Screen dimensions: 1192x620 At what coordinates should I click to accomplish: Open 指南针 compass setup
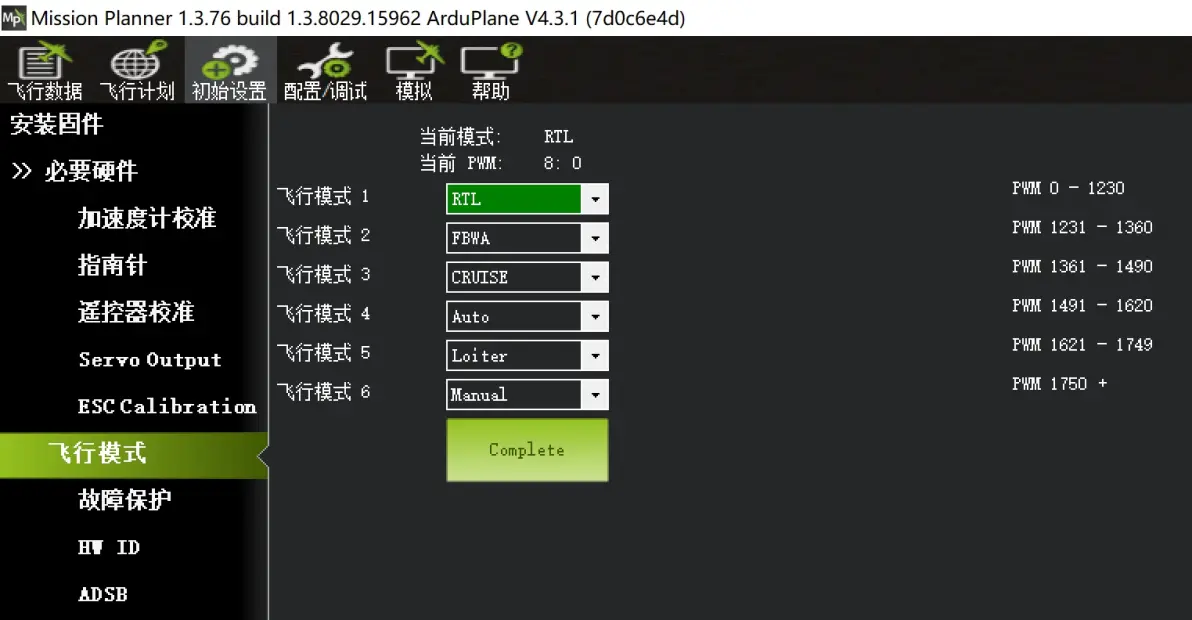coord(112,265)
